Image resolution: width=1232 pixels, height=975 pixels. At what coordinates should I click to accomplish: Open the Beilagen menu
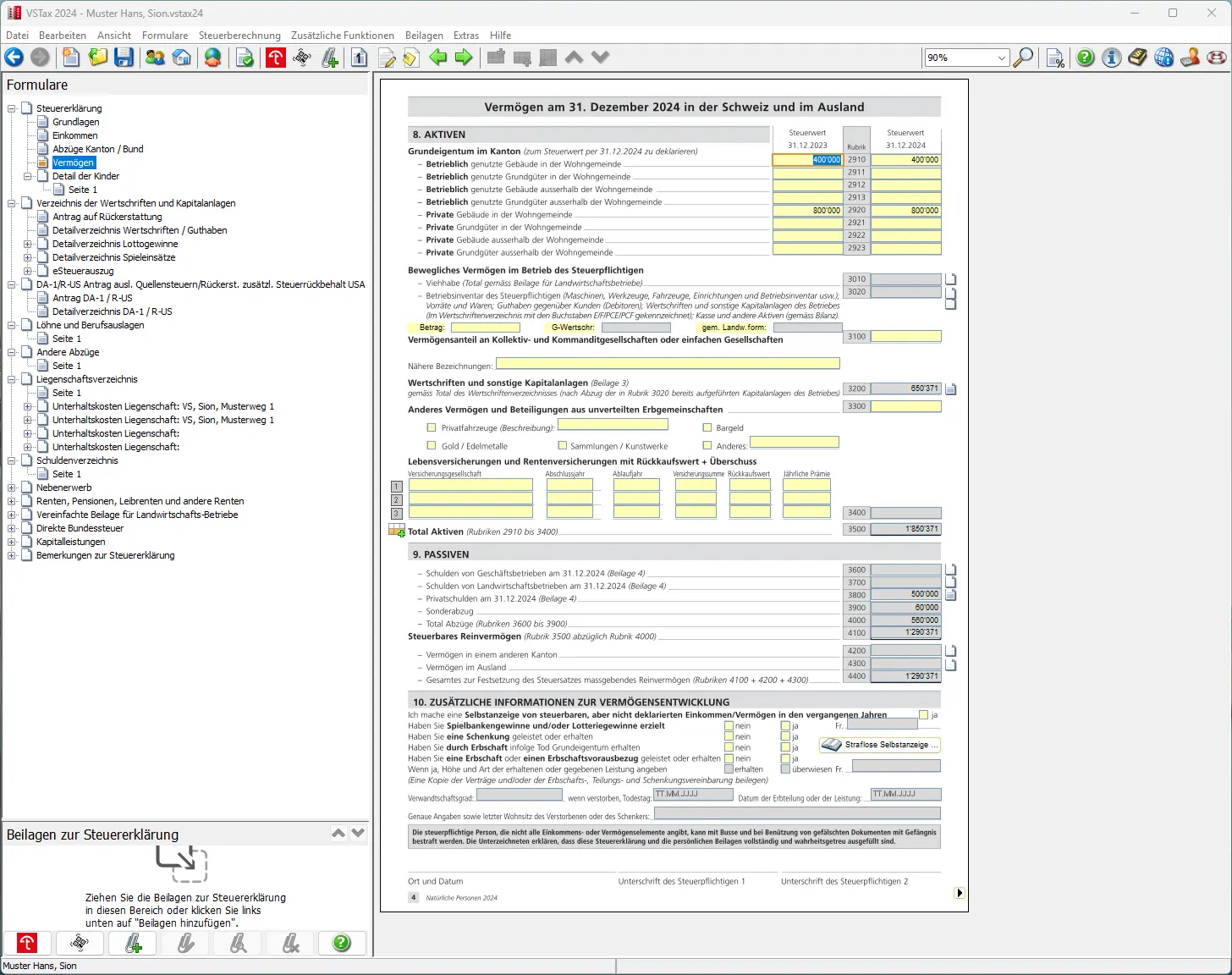point(424,36)
